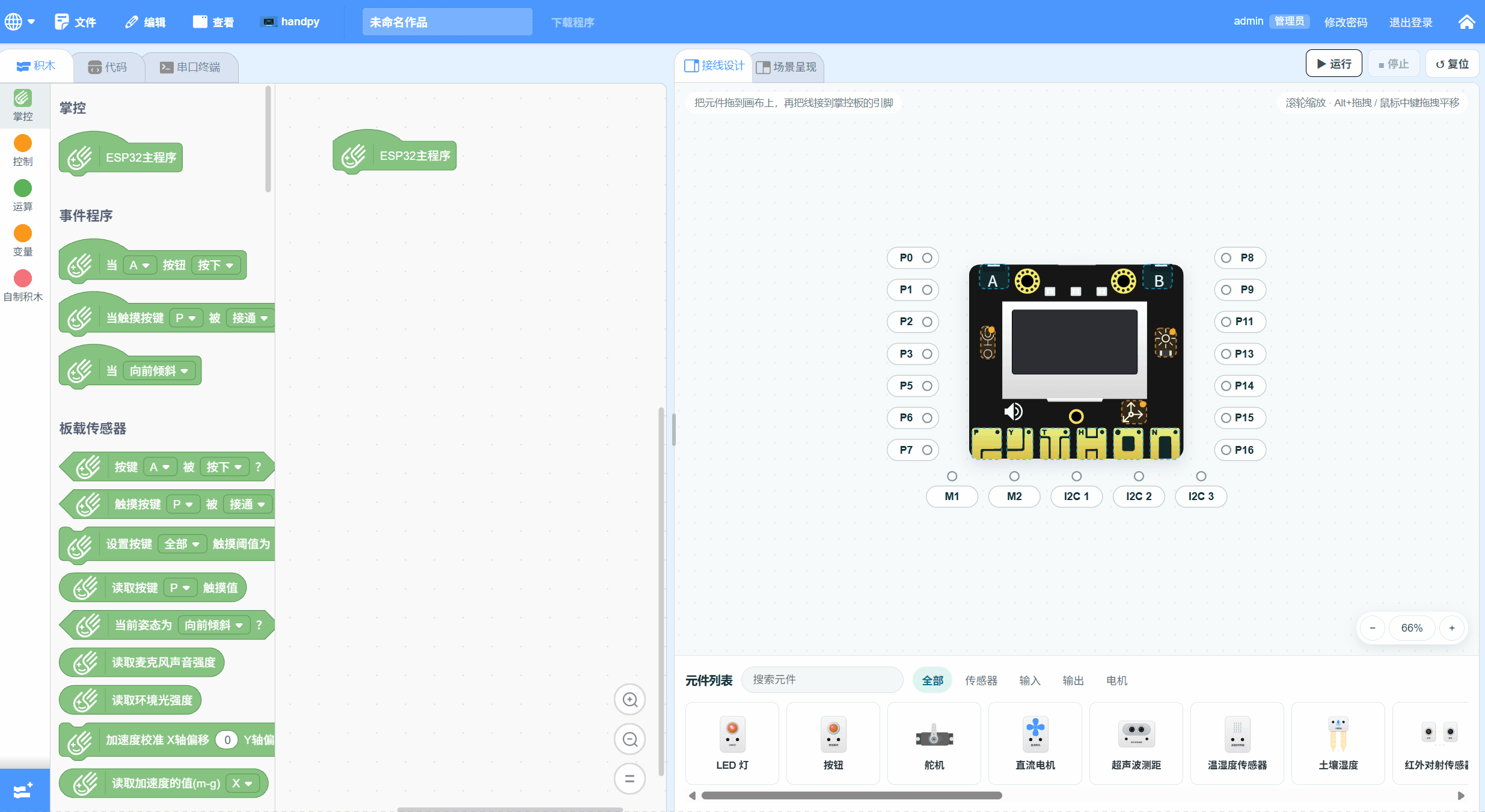1485x812 pixels.
Task: Click the home icon in top bar
Action: coord(1466,22)
